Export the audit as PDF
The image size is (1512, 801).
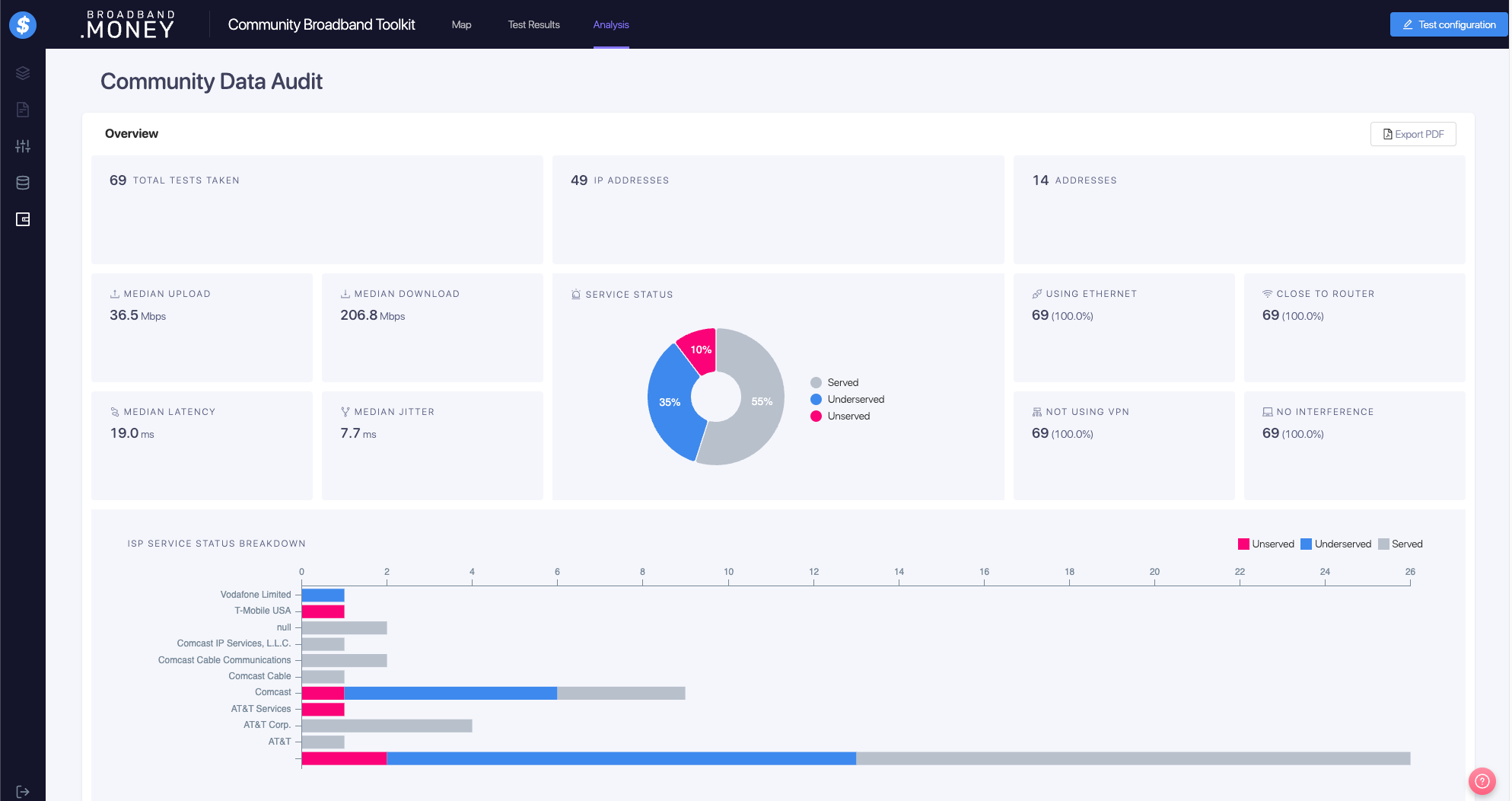coord(1413,134)
